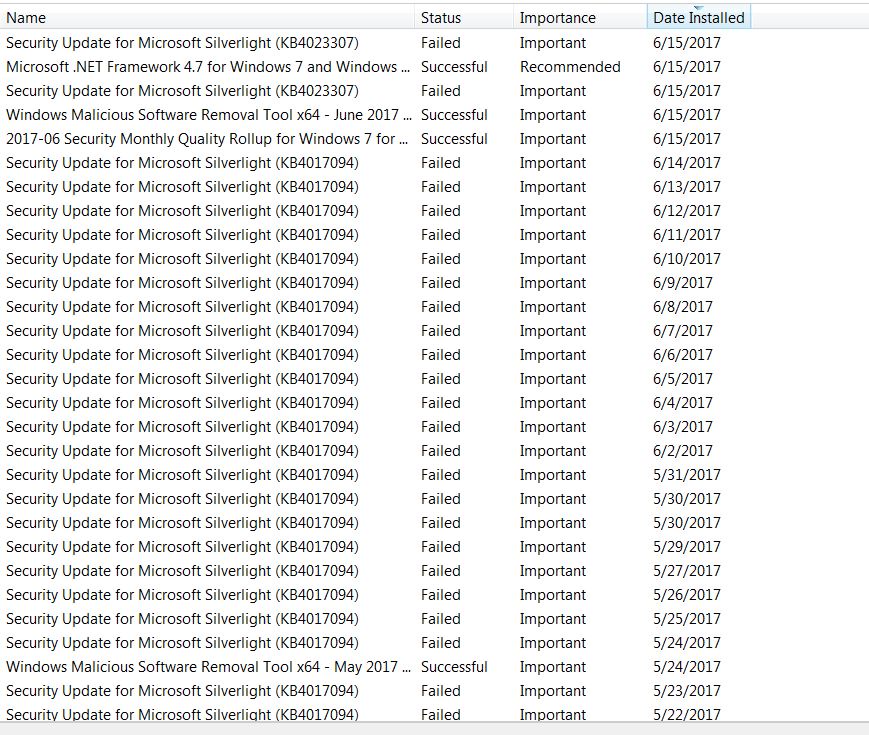The height and width of the screenshot is (735, 869).
Task: Click the Important value in the 5/26/2017 row
Action: click(553, 595)
